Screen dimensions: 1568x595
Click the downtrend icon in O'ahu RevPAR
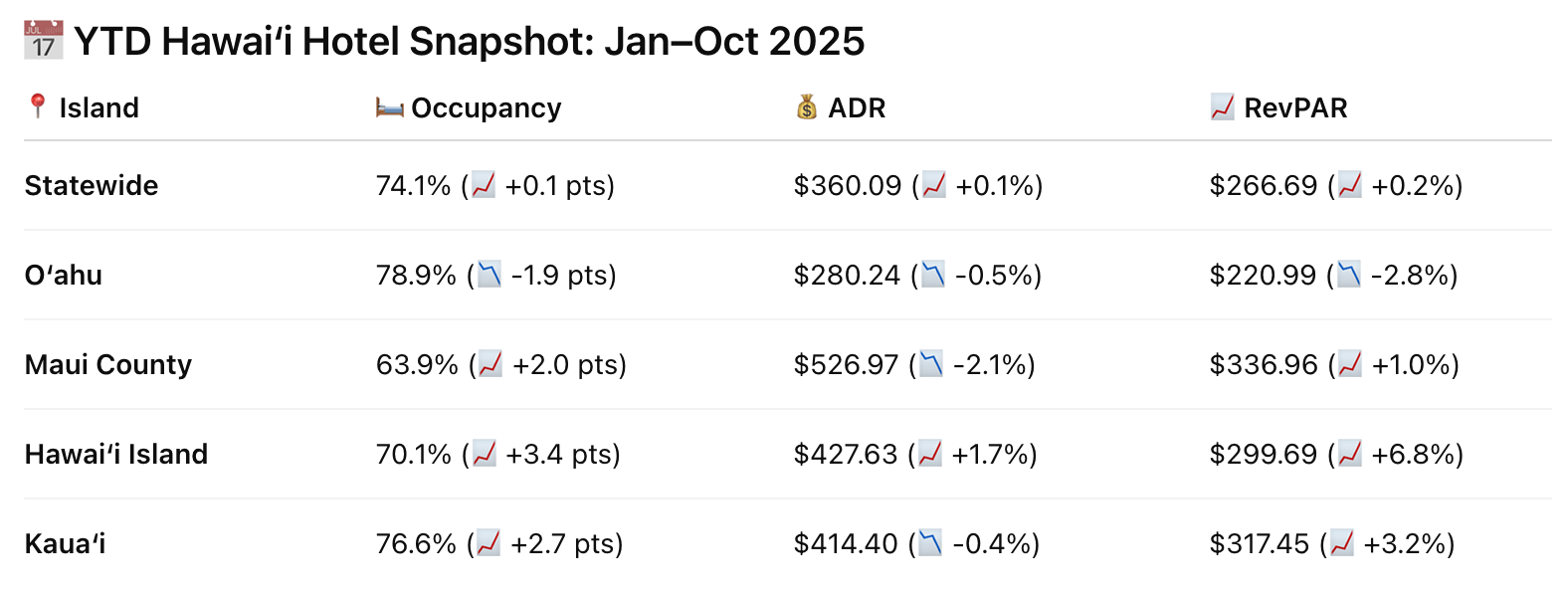click(x=1348, y=274)
